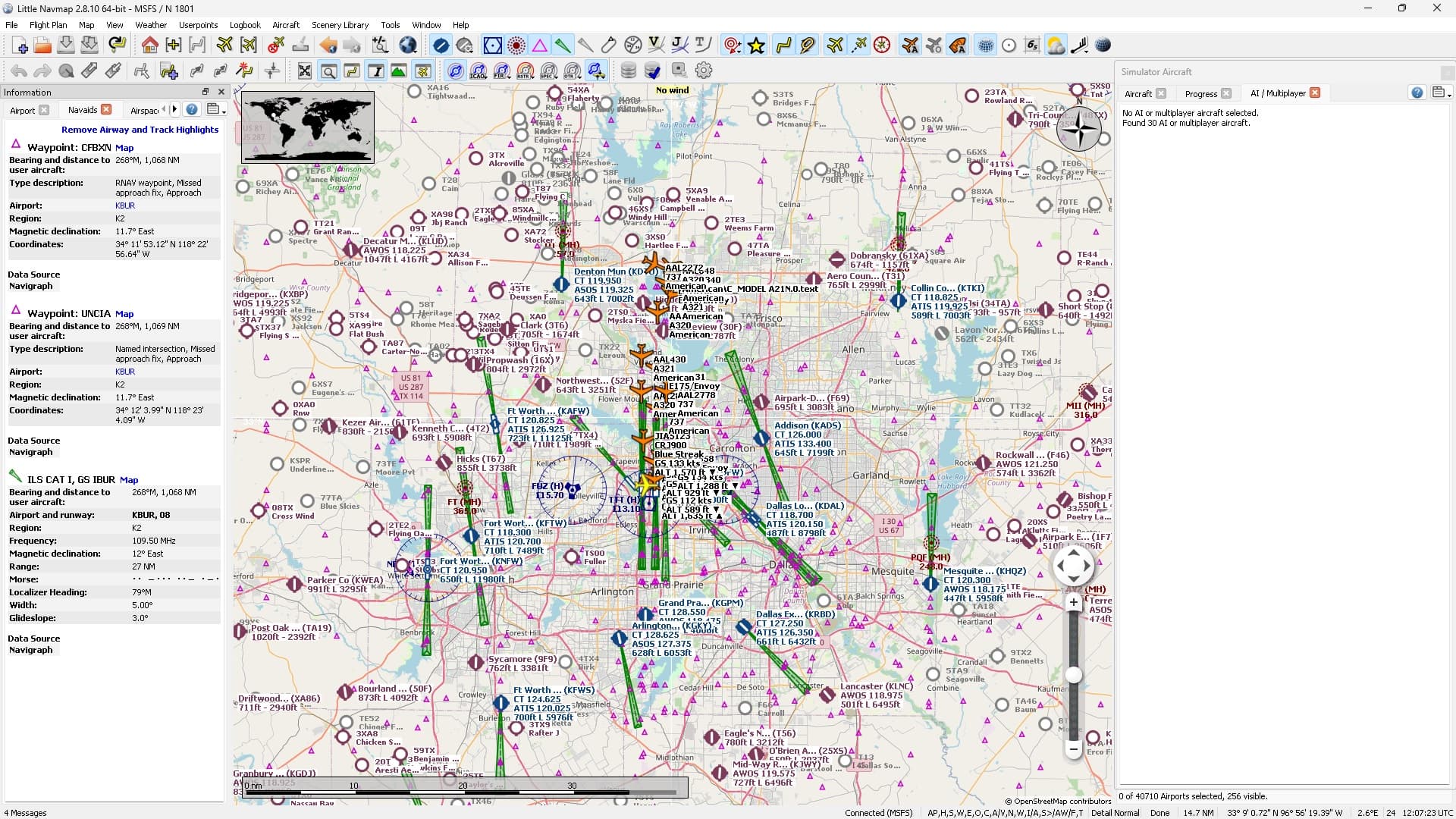The width and height of the screenshot is (1456, 819).
Task: Open a flight plan file
Action: click(x=43, y=45)
